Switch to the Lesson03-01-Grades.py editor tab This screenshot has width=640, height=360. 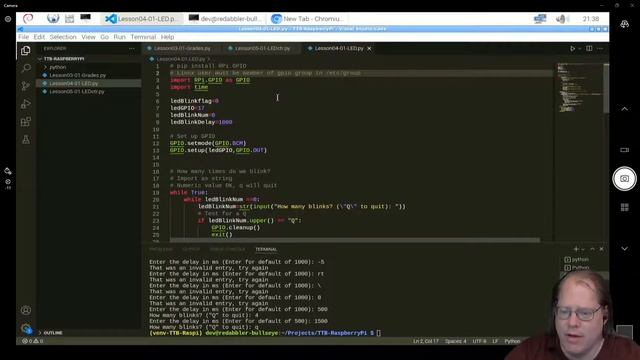pyautogui.click(x=182, y=48)
